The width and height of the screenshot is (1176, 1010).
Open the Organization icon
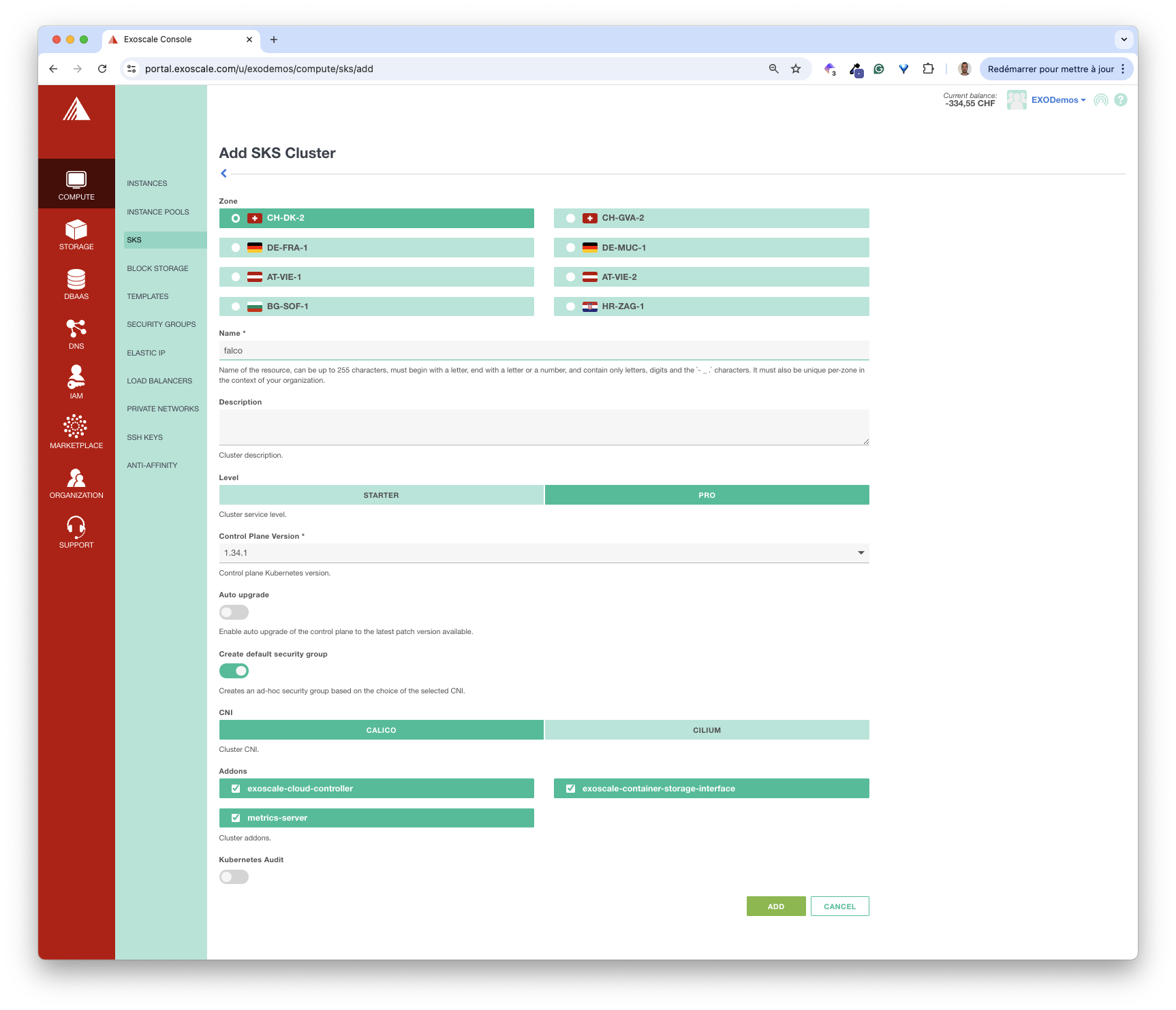[x=76, y=477]
